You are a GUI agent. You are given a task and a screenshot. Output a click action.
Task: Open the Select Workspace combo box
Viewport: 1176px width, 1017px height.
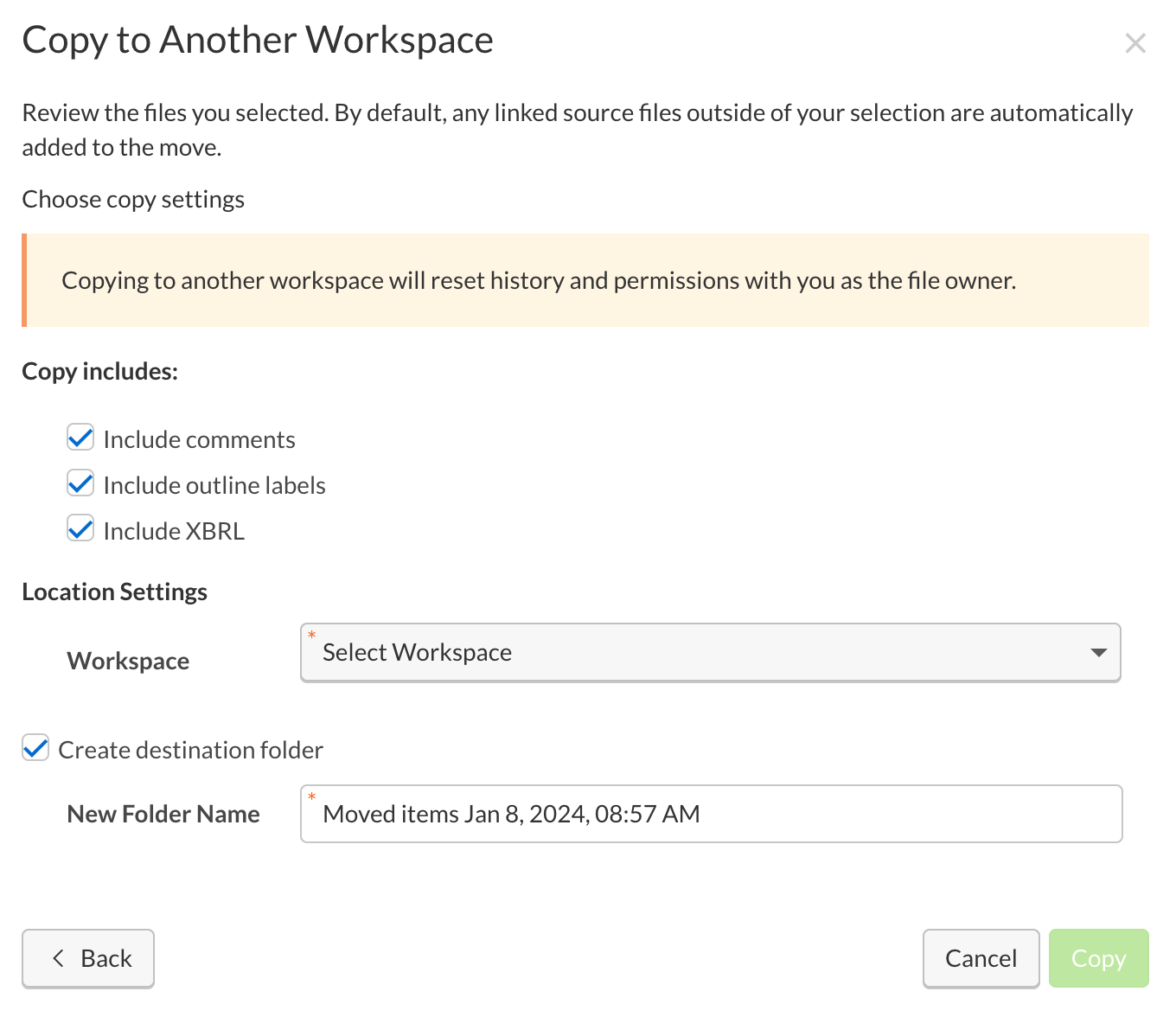pos(709,653)
